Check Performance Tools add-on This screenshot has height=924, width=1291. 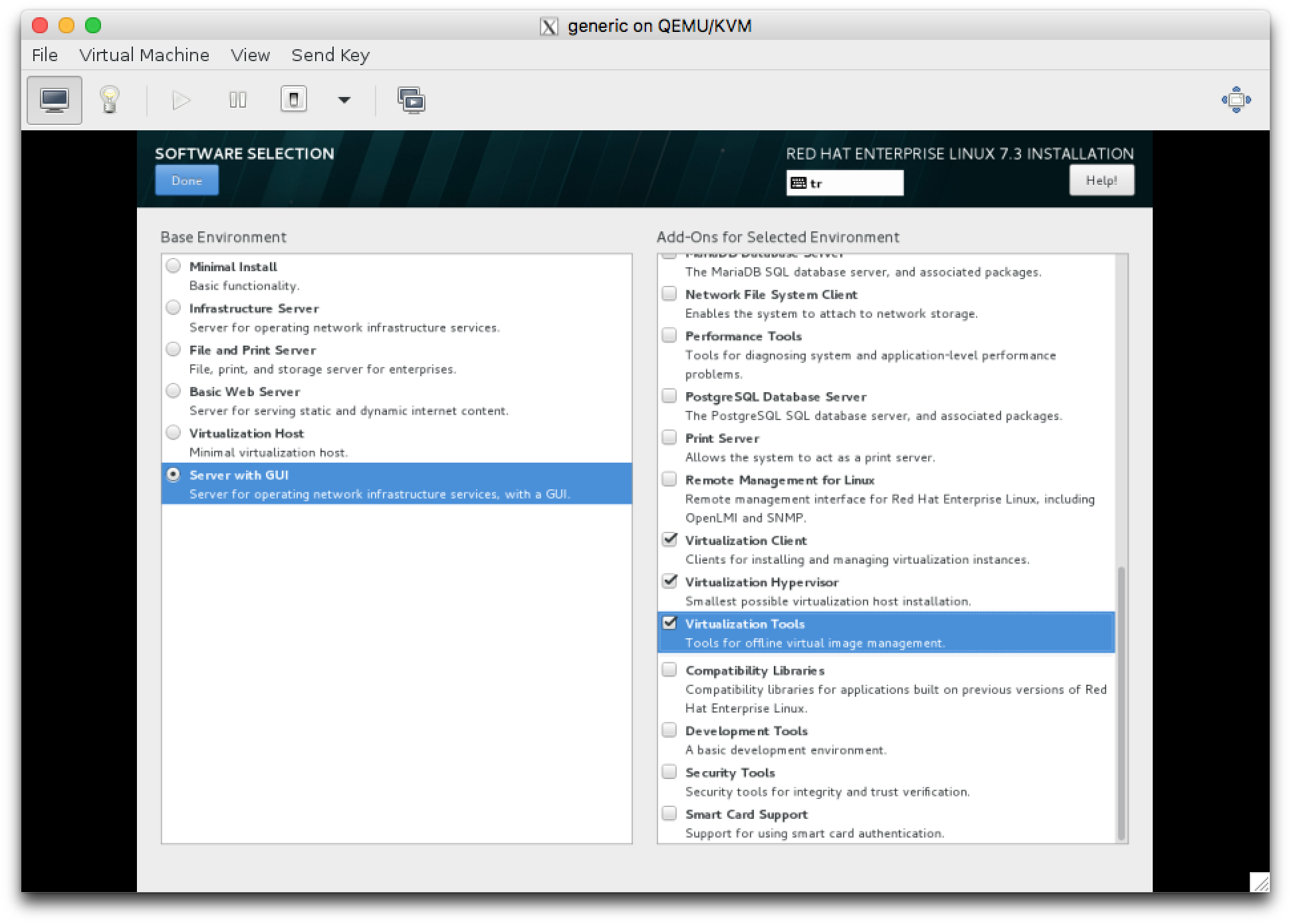[669, 336]
